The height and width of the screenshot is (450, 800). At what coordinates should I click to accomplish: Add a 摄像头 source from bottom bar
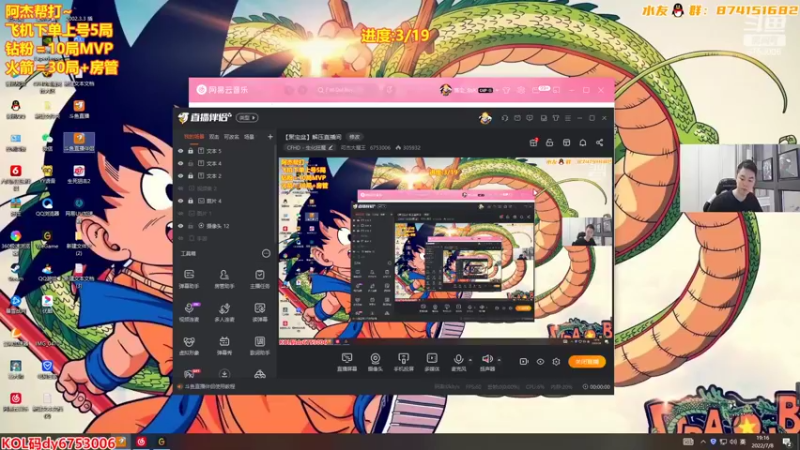point(375,362)
